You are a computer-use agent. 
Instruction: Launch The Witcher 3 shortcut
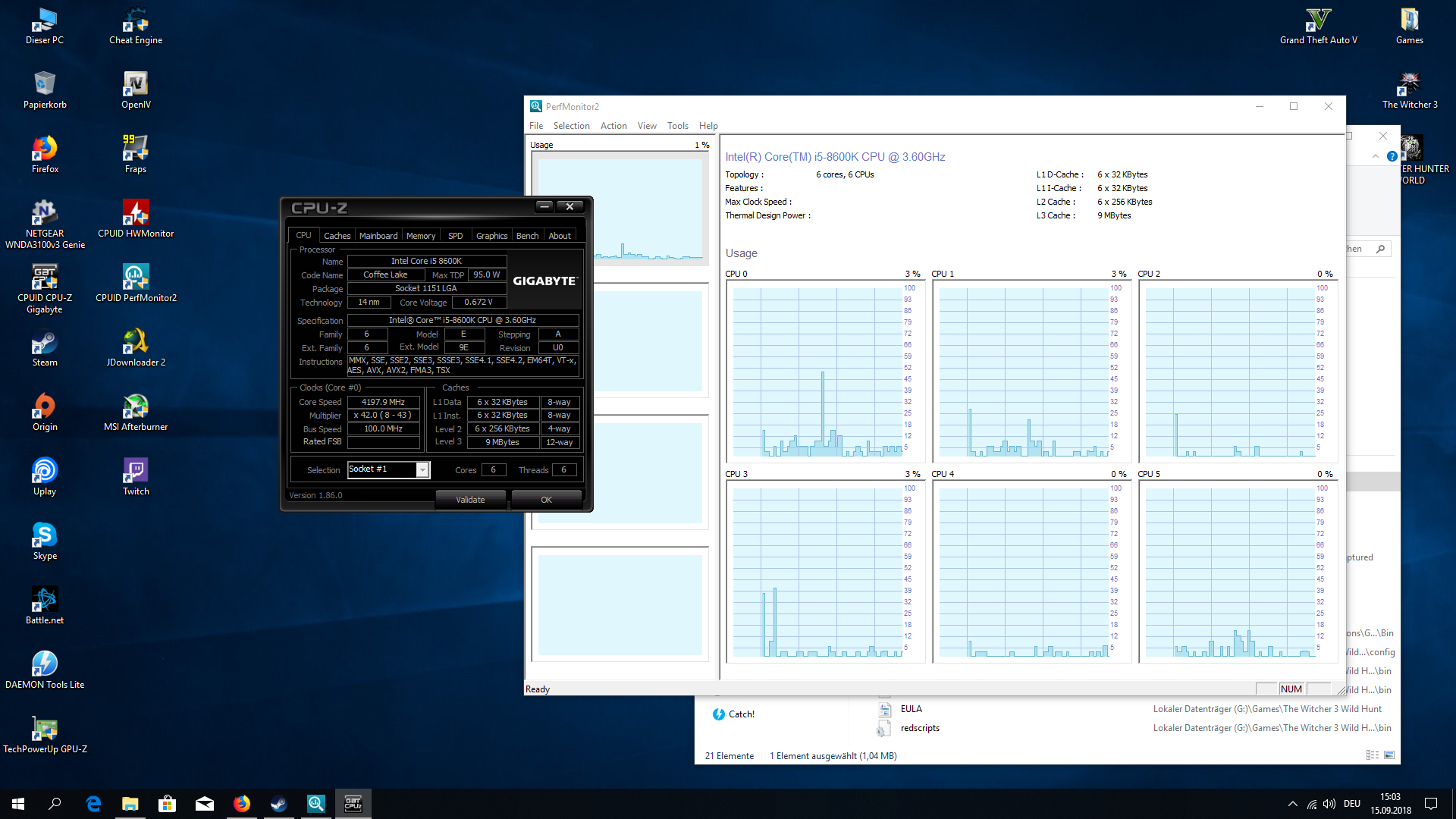point(1409,83)
